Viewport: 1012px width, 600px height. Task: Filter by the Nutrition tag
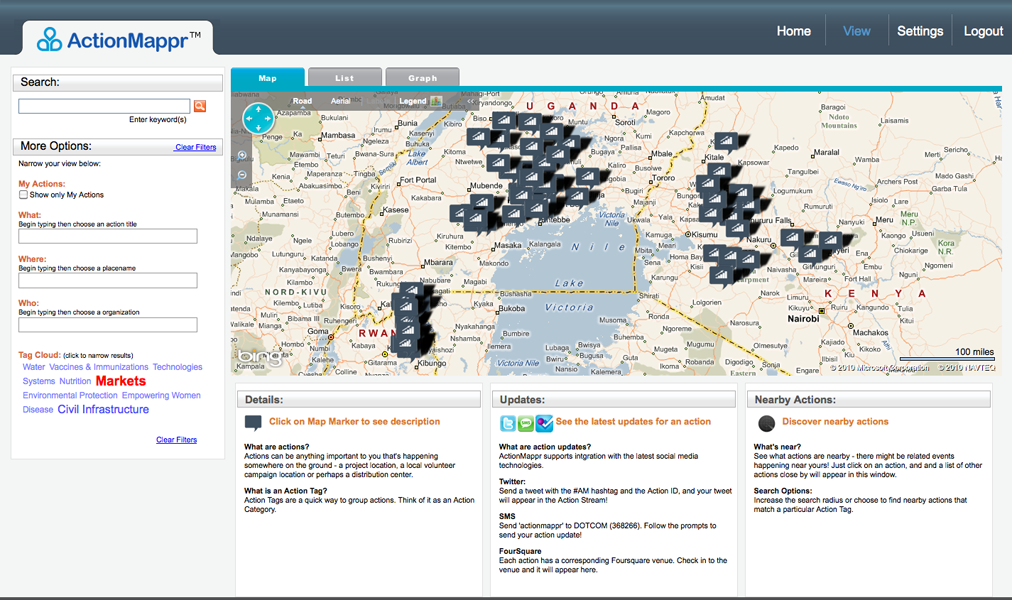tap(75, 381)
